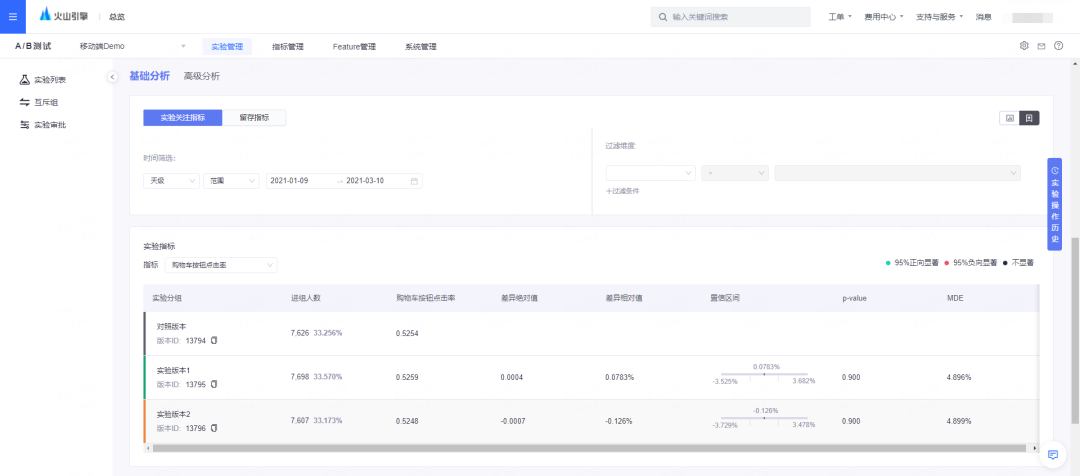Copy version ID 13796
This screenshot has height=476, width=1080.
[x=214, y=428]
